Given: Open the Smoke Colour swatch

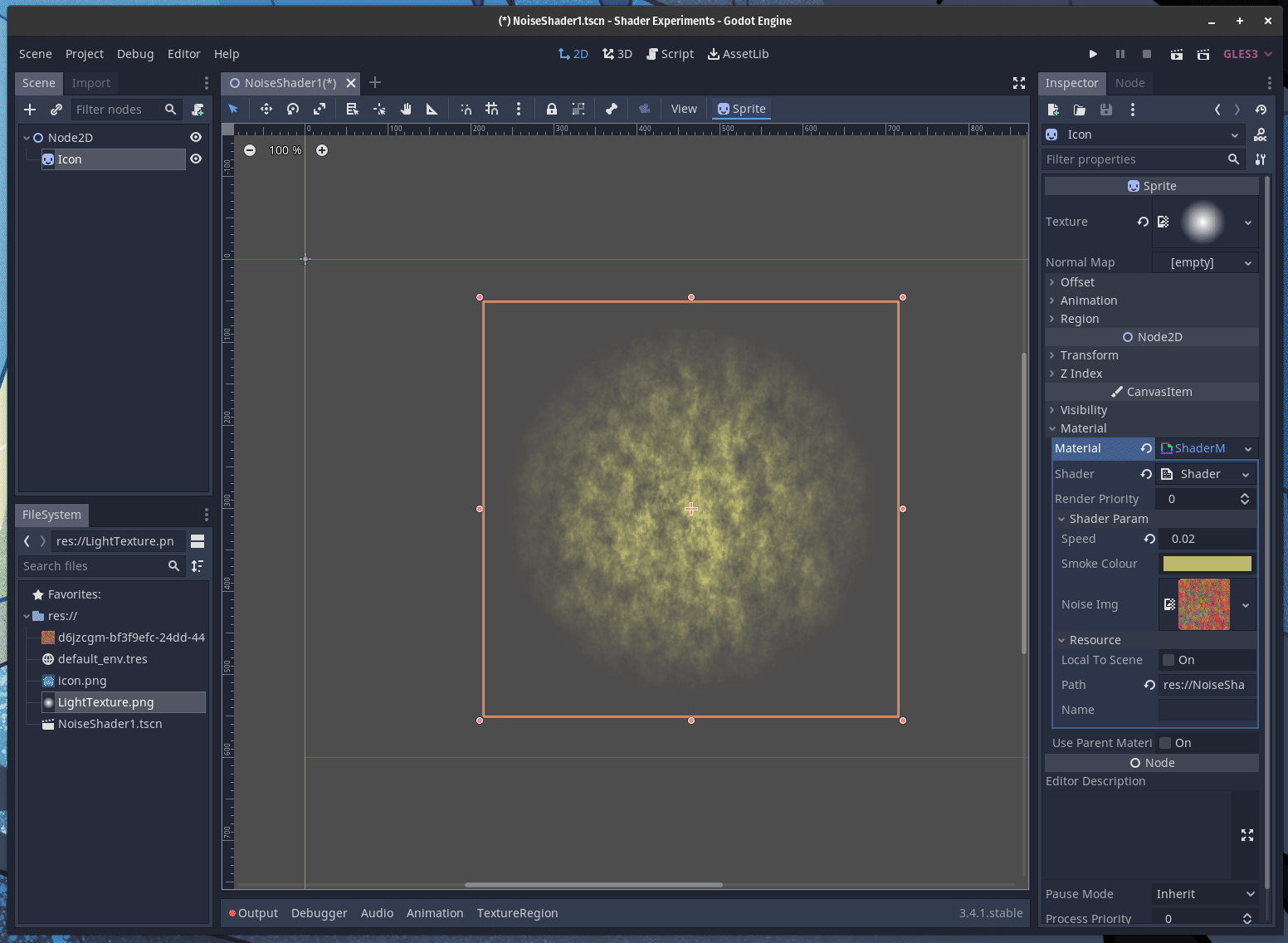Looking at the screenshot, I should click(1207, 564).
